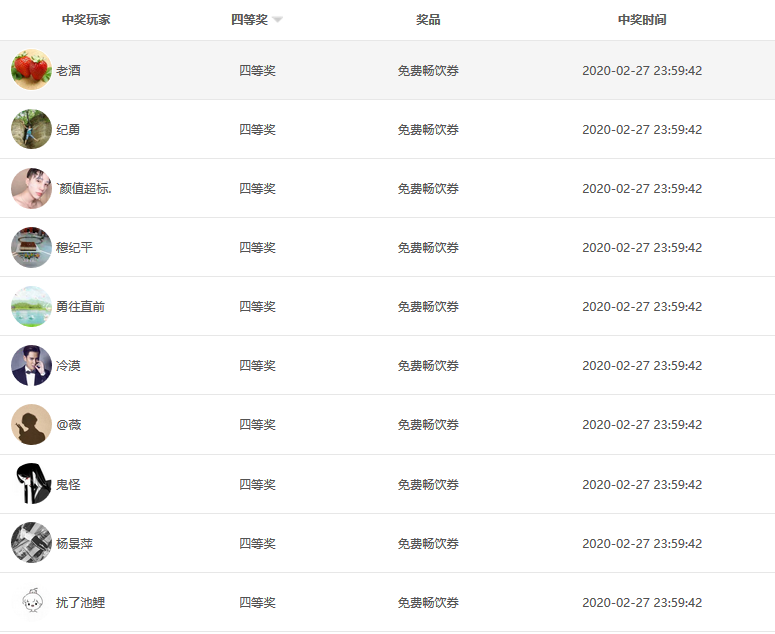Screen dimensions: 775x634
Task: Select player name 扰了池鲤
Action: tap(80, 603)
